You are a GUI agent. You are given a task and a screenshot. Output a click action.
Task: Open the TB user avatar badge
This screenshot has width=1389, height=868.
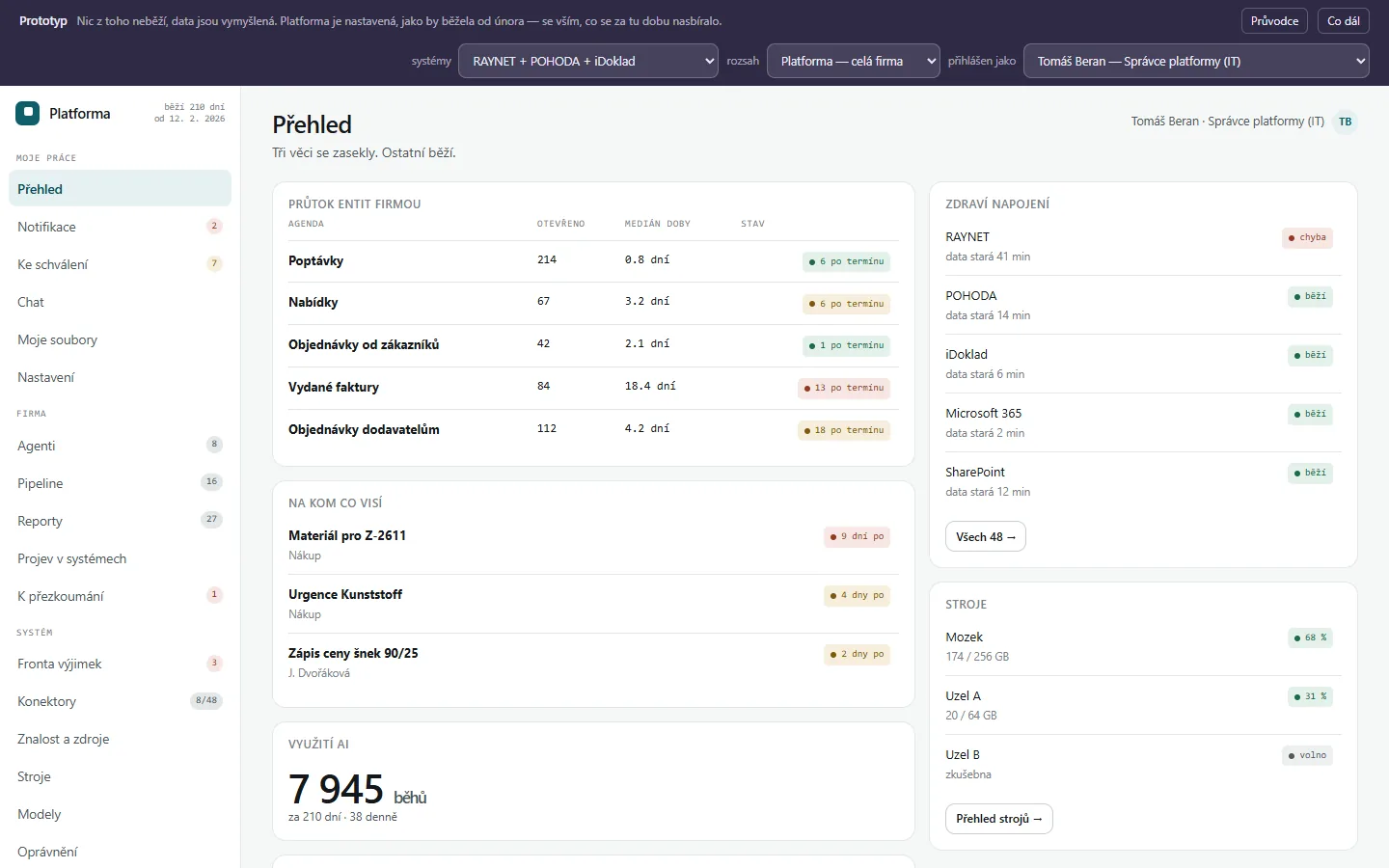(x=1345, y=122)
